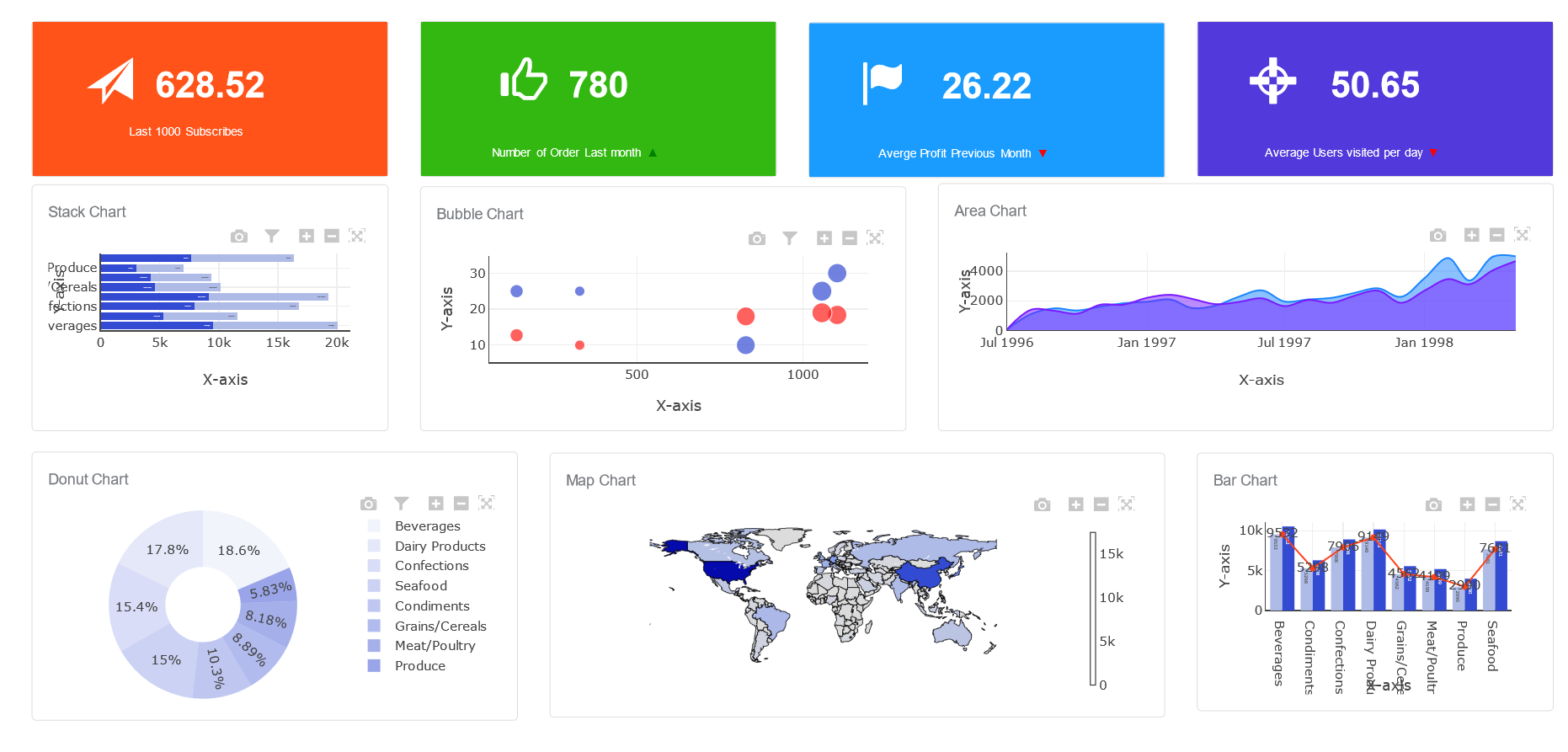The width and height of the screenshot is (1568, 752).
Task: Click Donut Chart autoscale icon
Action: 487,504
